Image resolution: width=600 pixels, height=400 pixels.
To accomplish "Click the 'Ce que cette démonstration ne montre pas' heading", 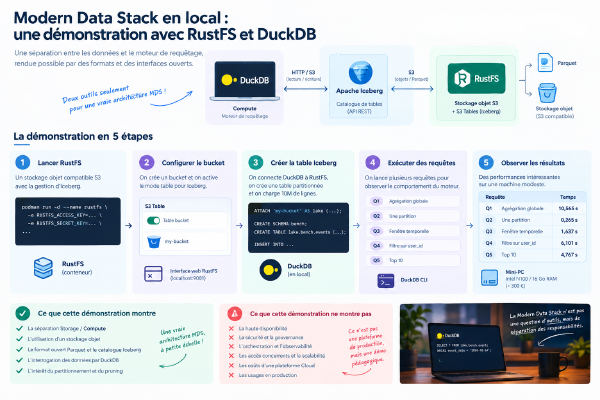I will click(311, 314).
